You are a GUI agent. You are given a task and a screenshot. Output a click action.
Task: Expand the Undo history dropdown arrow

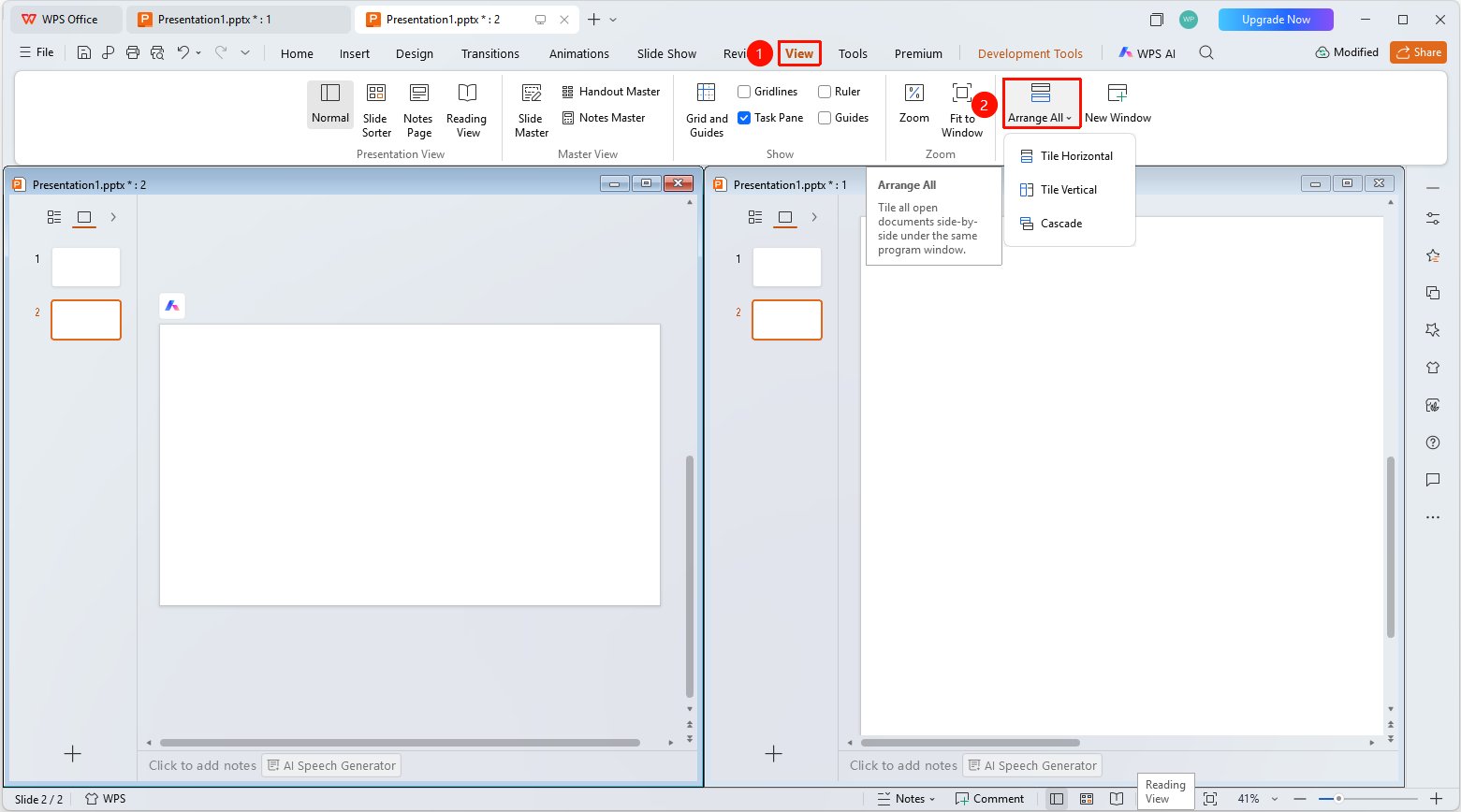[198, 52]
